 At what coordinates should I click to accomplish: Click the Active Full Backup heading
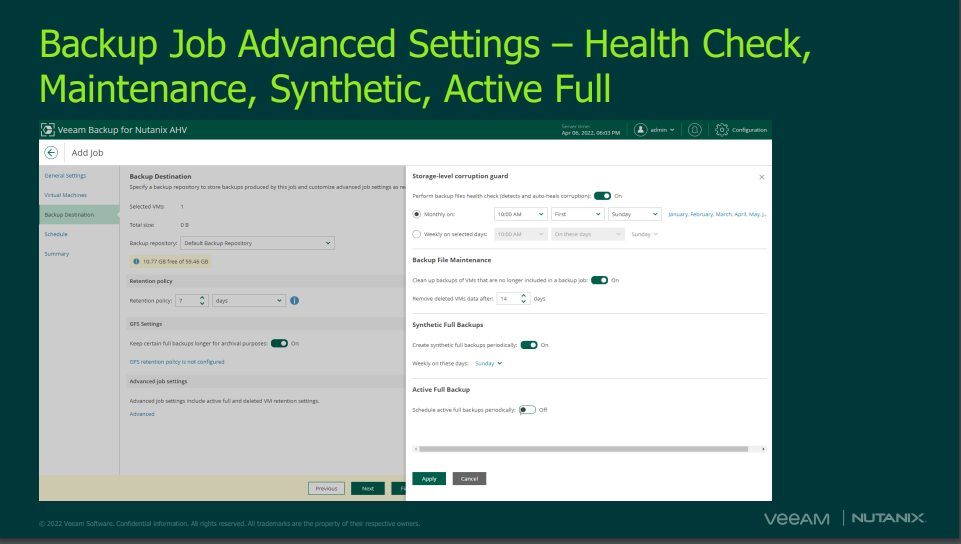pyautogui.click(x=441, y=390)
